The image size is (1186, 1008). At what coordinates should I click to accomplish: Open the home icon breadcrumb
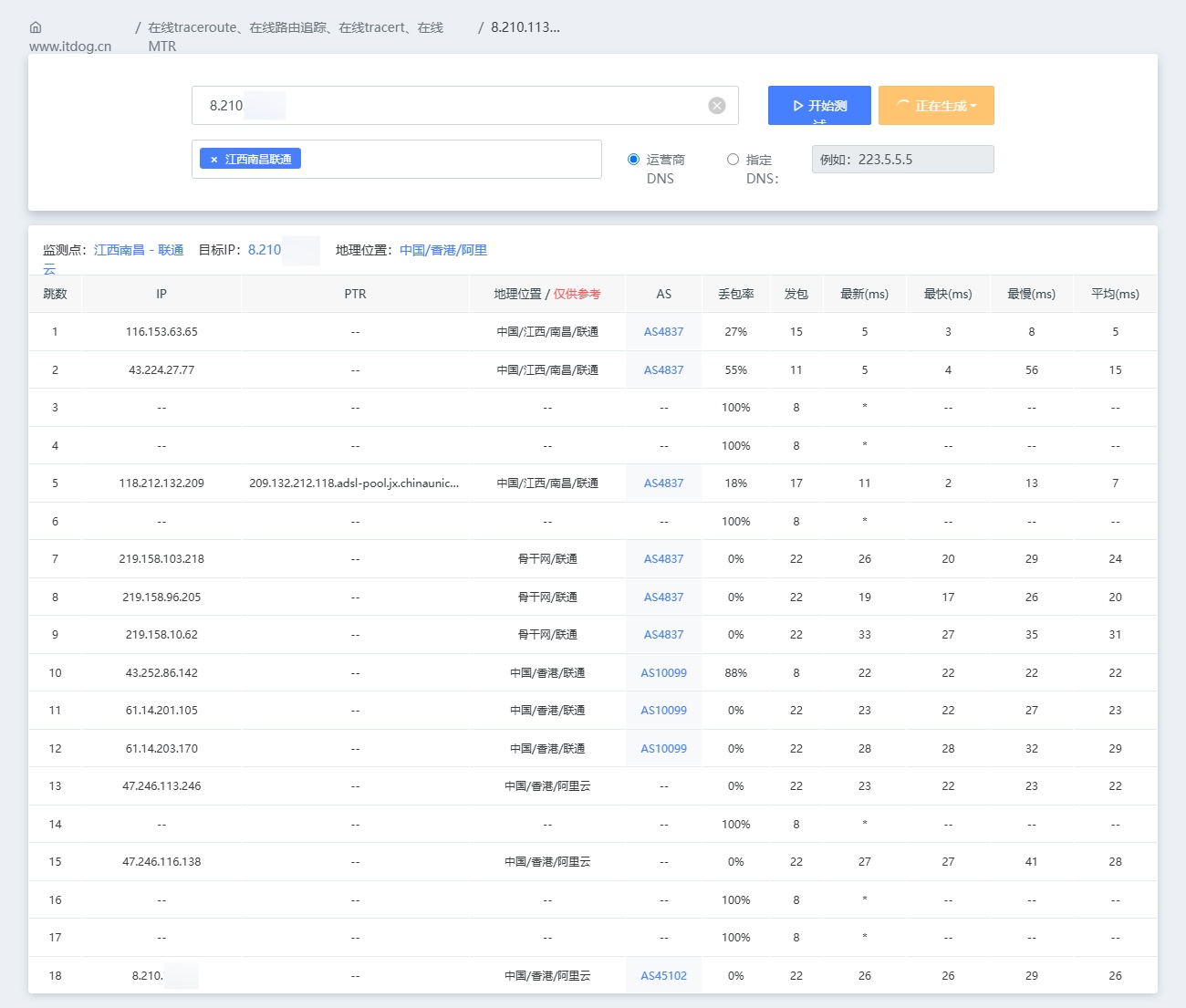tap(36, 27)
